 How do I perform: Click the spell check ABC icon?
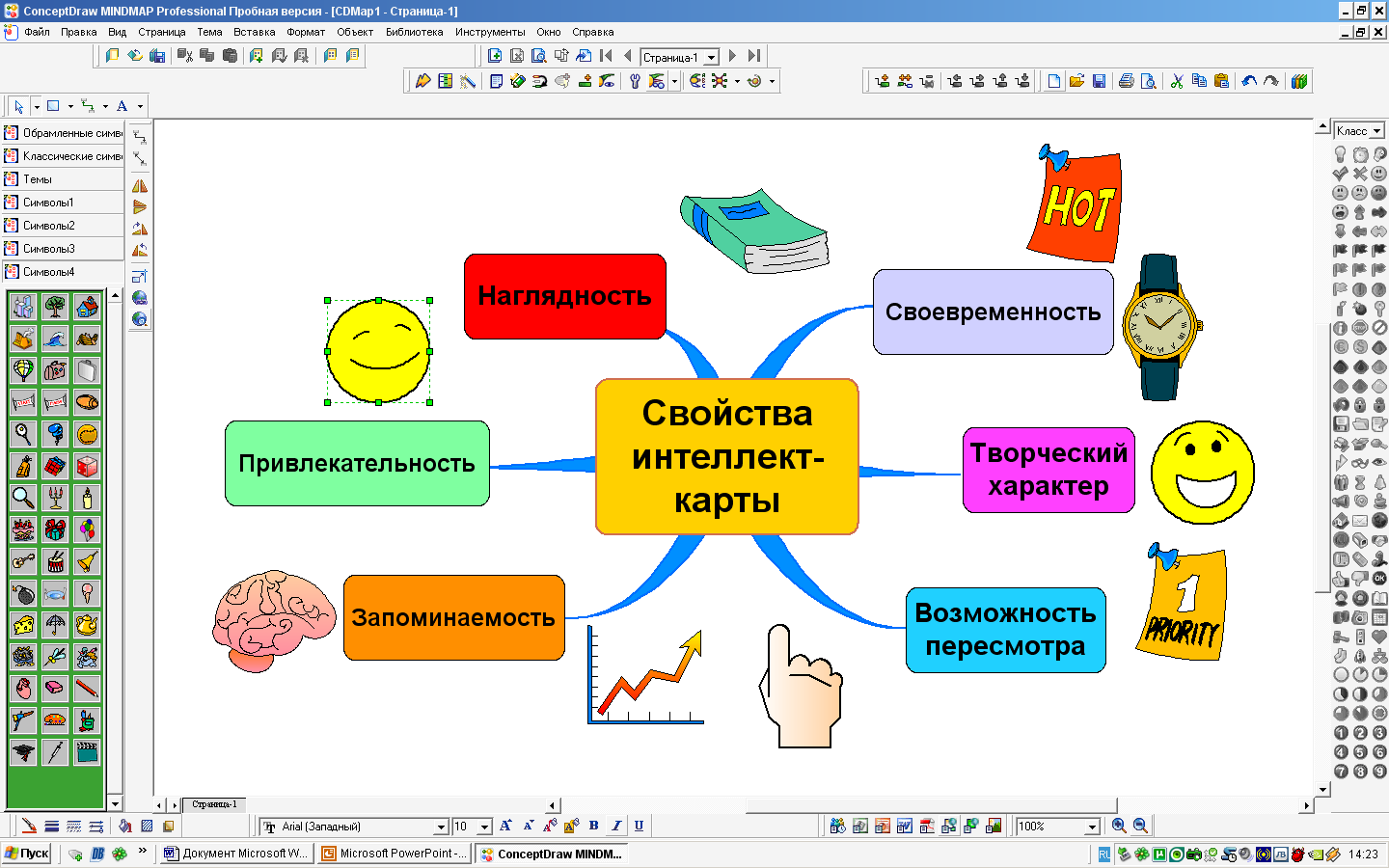(x=696, y=81)
